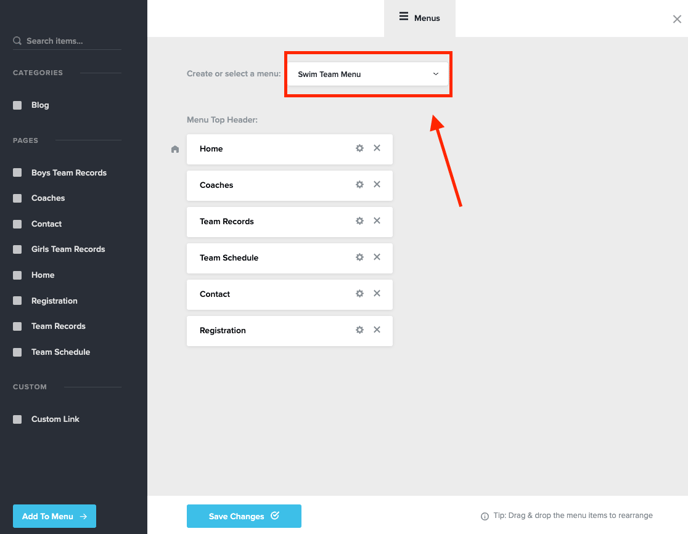This screenshot has height=534, width=688.
Task: Switch to the Menus tab
Action: pos(419,18)
